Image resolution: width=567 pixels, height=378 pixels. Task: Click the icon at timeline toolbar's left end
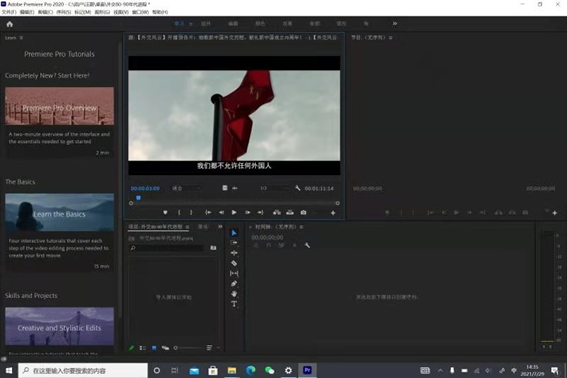point(256,245)
